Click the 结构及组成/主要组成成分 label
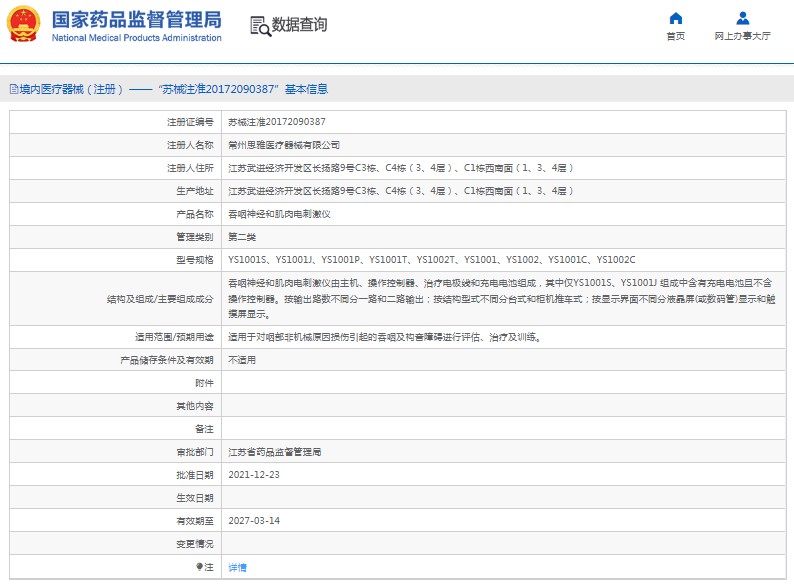 [x=160, y=299]
